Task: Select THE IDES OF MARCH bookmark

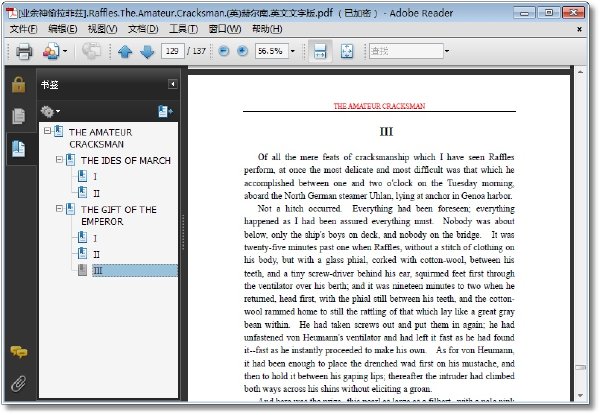Action: [126, 161]
